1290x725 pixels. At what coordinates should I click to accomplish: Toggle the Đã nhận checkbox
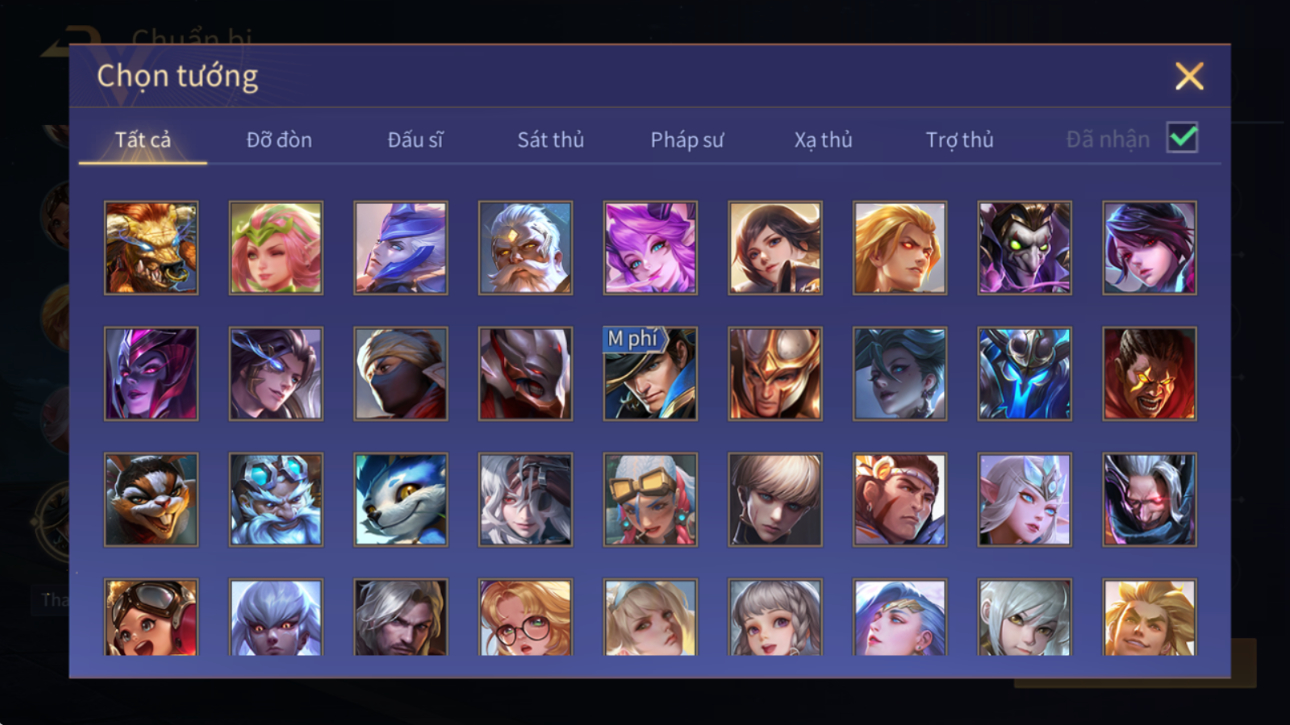[x=1182, y=138]
